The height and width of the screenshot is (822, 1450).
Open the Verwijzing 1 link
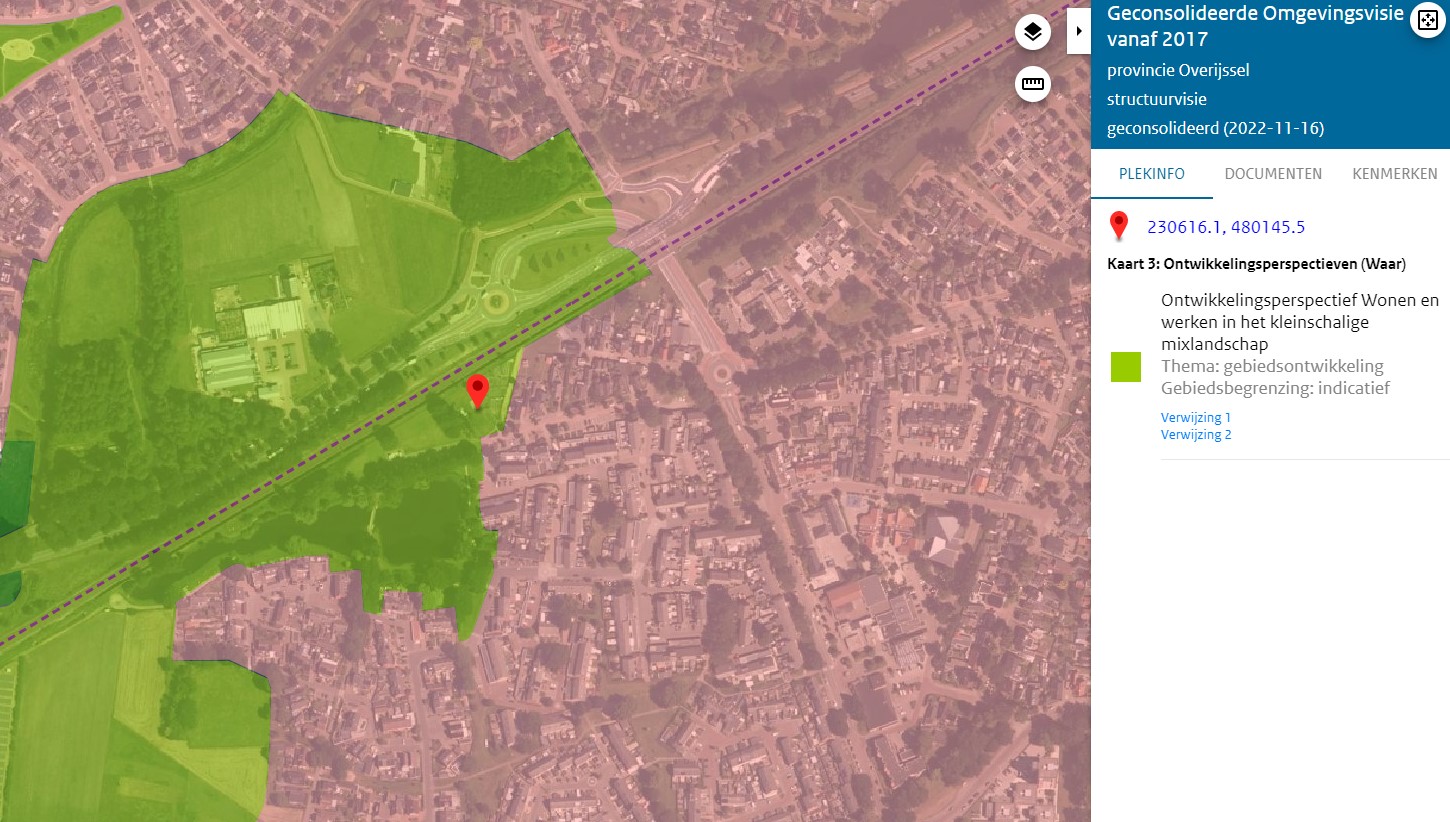click(x=1196, y=417)
